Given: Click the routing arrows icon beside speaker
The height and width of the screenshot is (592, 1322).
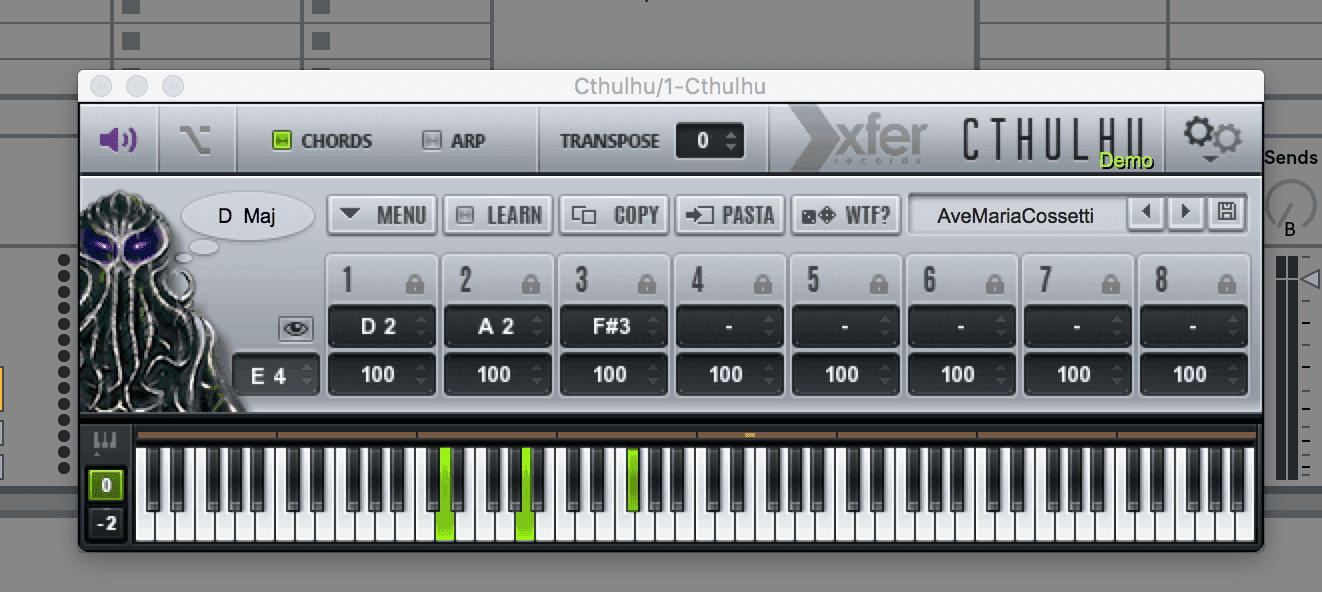Looking at the screenshot, I should [x=195, y=141].
